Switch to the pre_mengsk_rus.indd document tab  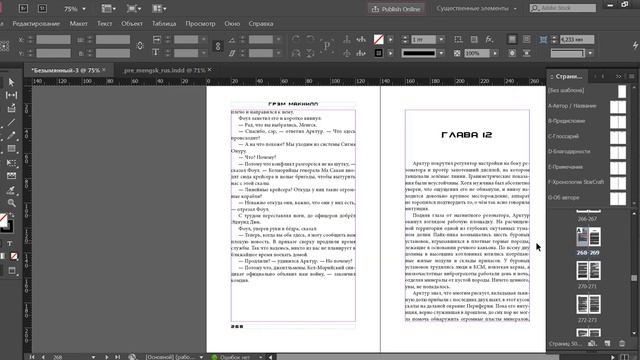coord(164,70)
